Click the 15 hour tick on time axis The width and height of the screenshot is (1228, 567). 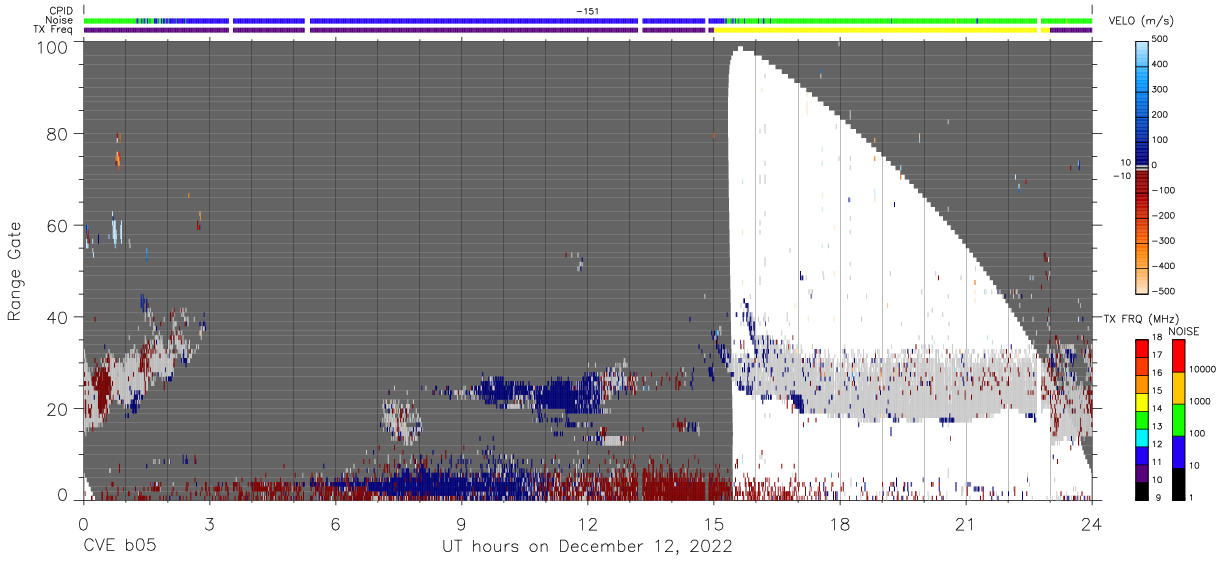pos(713,525)
